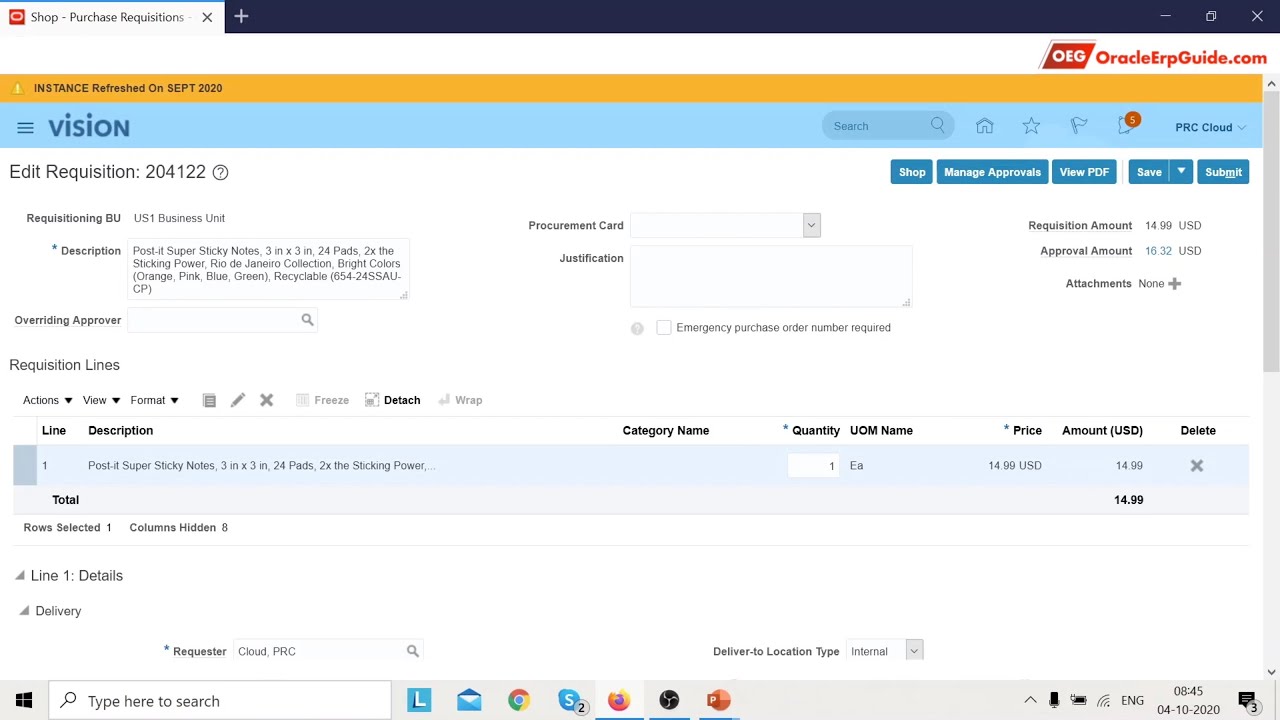Screen dimensions: 1280x720
Task: Open PRC Cloud user menu
Action: pyautogui.click(x=1210, y=127)
